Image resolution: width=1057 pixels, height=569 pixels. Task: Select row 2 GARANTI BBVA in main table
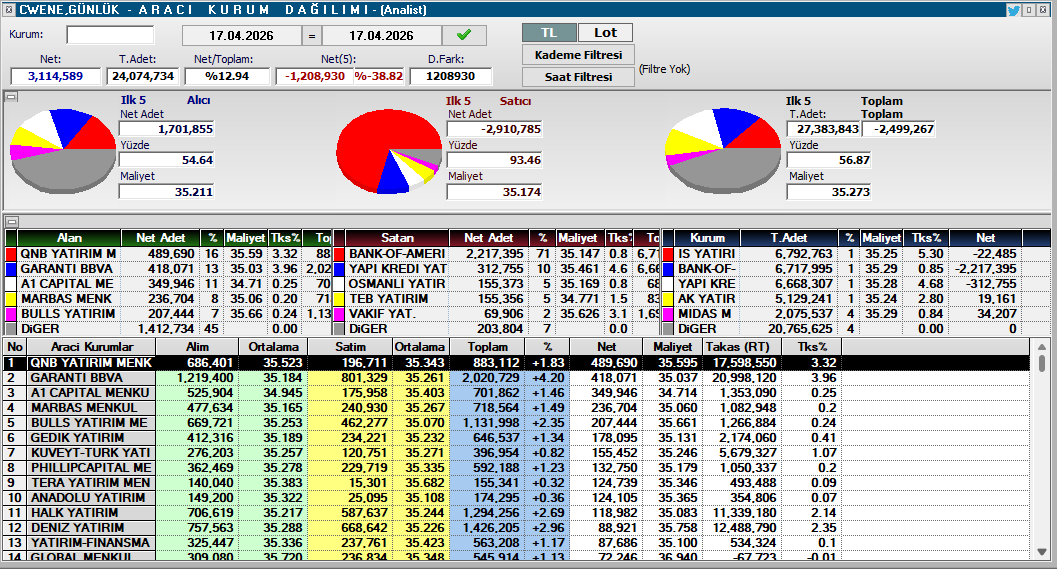[516, 378]
